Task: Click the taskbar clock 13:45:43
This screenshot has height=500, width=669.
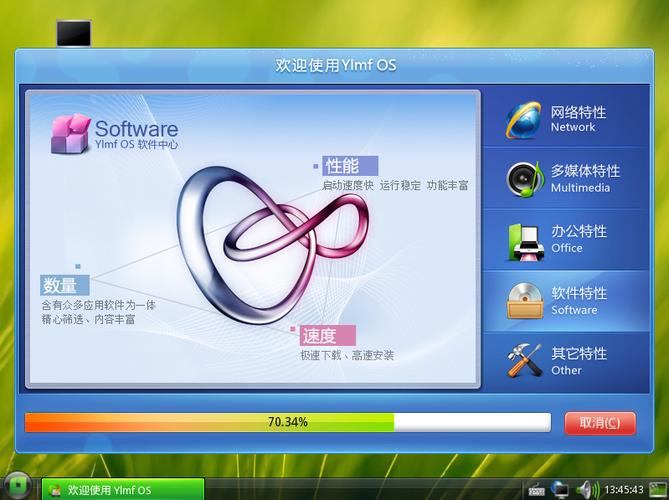Action: [x=623, y=489]
